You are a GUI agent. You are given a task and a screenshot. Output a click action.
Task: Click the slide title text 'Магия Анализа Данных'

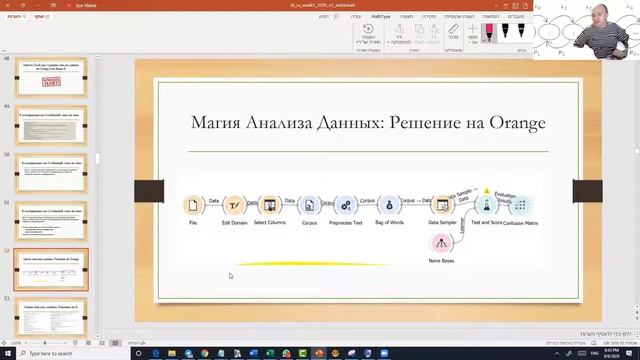(287, 122)
